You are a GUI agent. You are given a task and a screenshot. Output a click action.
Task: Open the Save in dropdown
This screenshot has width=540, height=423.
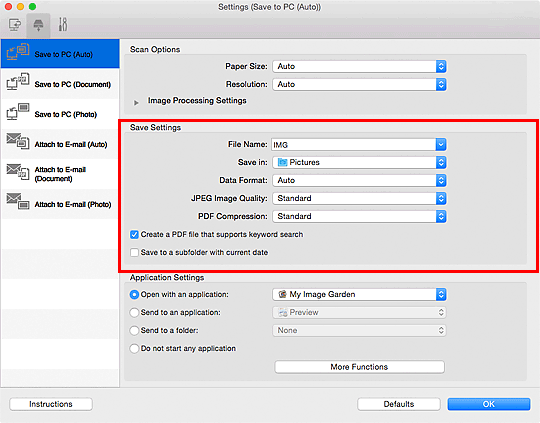pos(359,162)
